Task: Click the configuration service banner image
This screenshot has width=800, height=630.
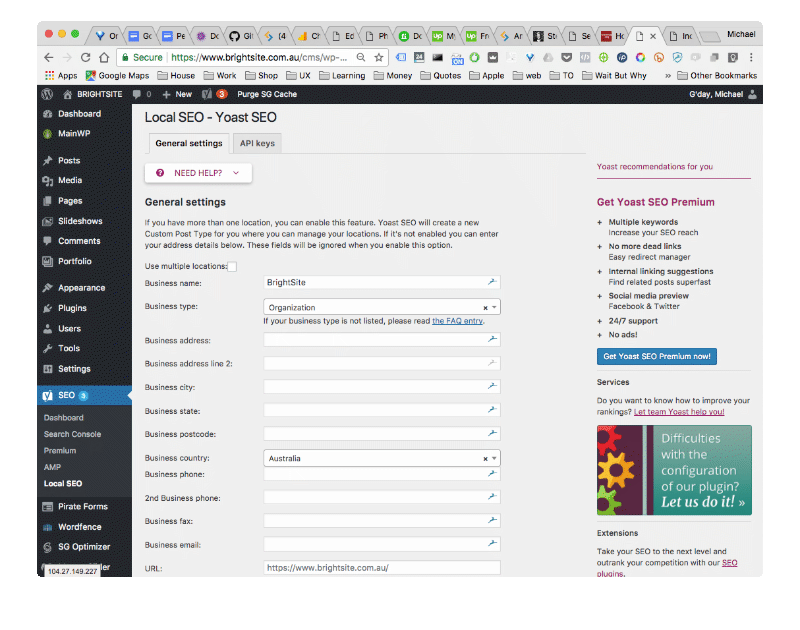Action: click(674, 470)
